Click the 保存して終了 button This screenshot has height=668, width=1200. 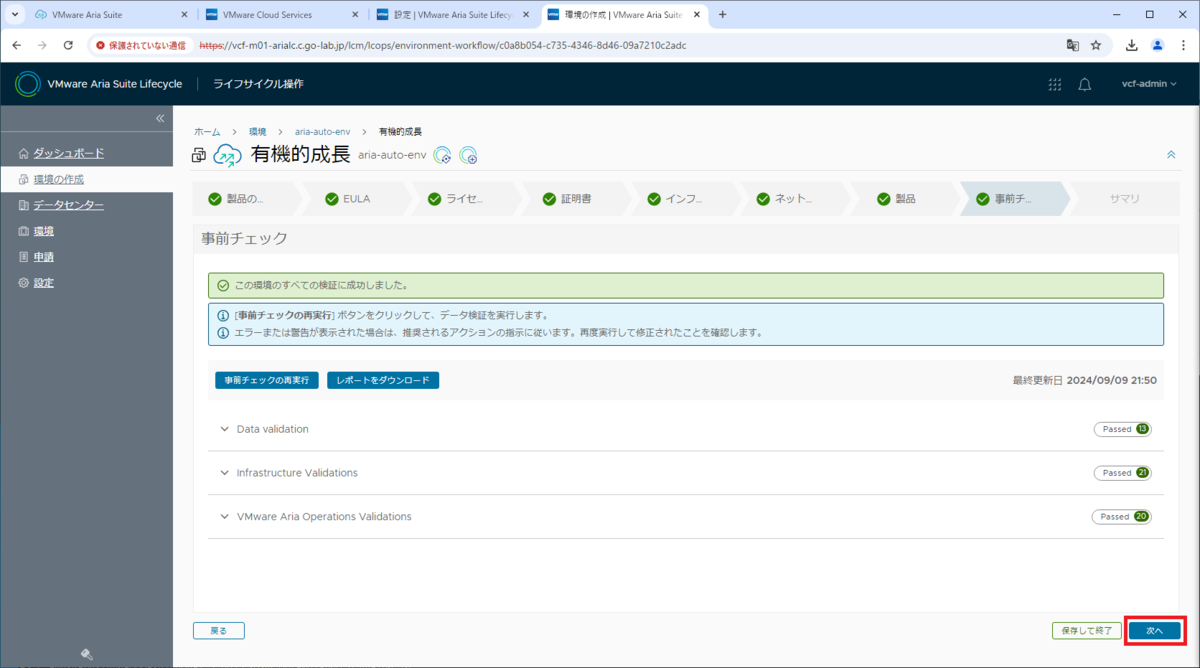[x=1087, y=631]
